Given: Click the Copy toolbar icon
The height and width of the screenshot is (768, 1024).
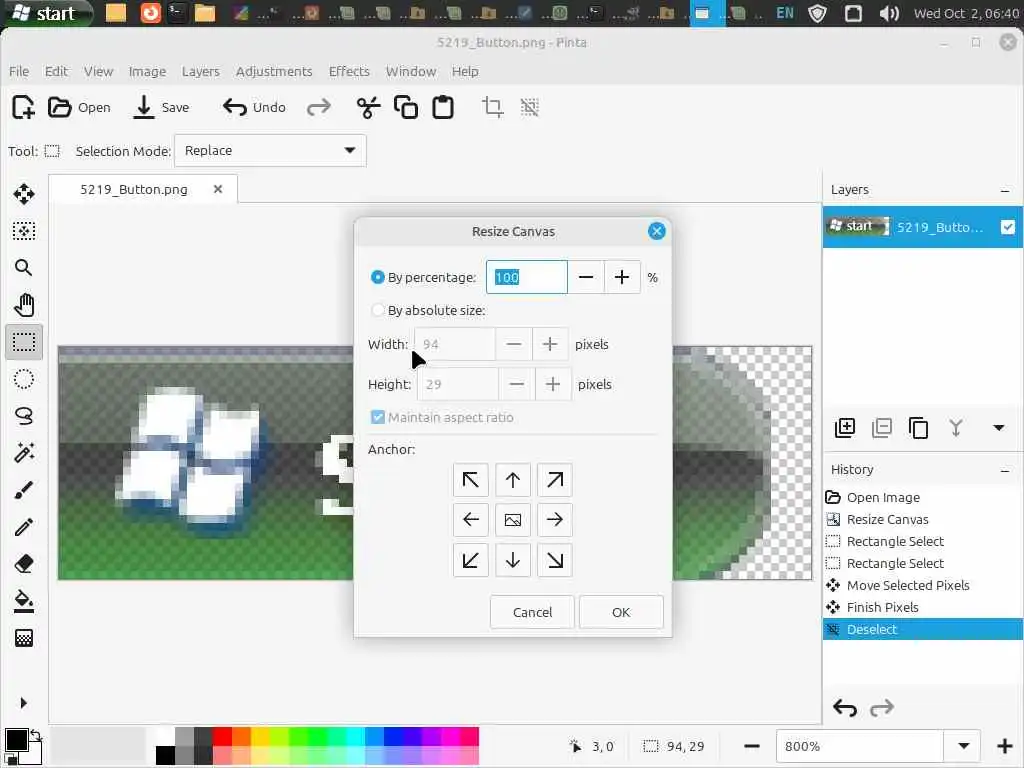Looking at the screenshot, I should [x=406, y=107].
